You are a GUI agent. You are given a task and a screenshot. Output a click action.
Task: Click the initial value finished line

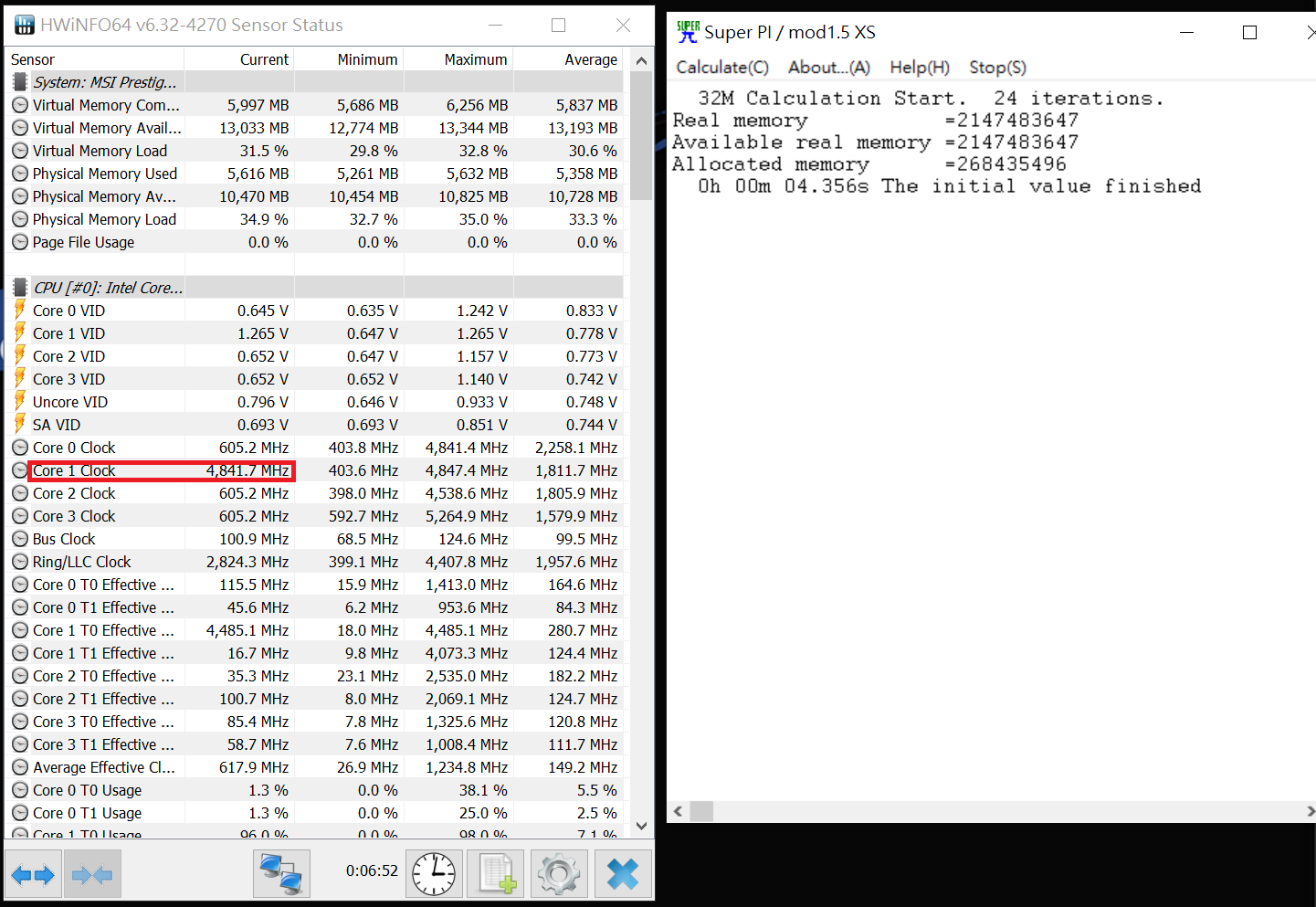(x=950, y=185)
